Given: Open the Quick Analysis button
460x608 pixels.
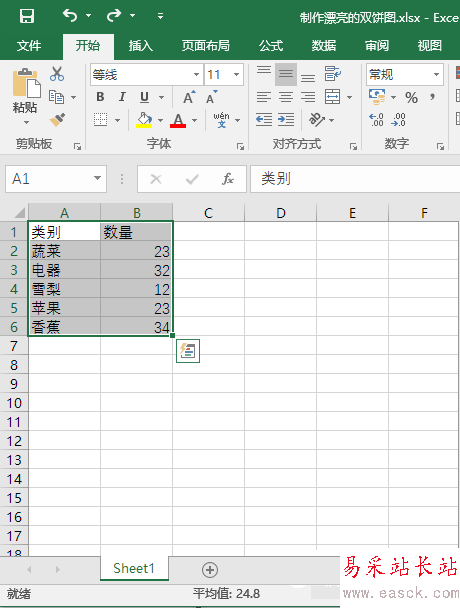Looking at the screenshot, I should (x=188, y=351).
